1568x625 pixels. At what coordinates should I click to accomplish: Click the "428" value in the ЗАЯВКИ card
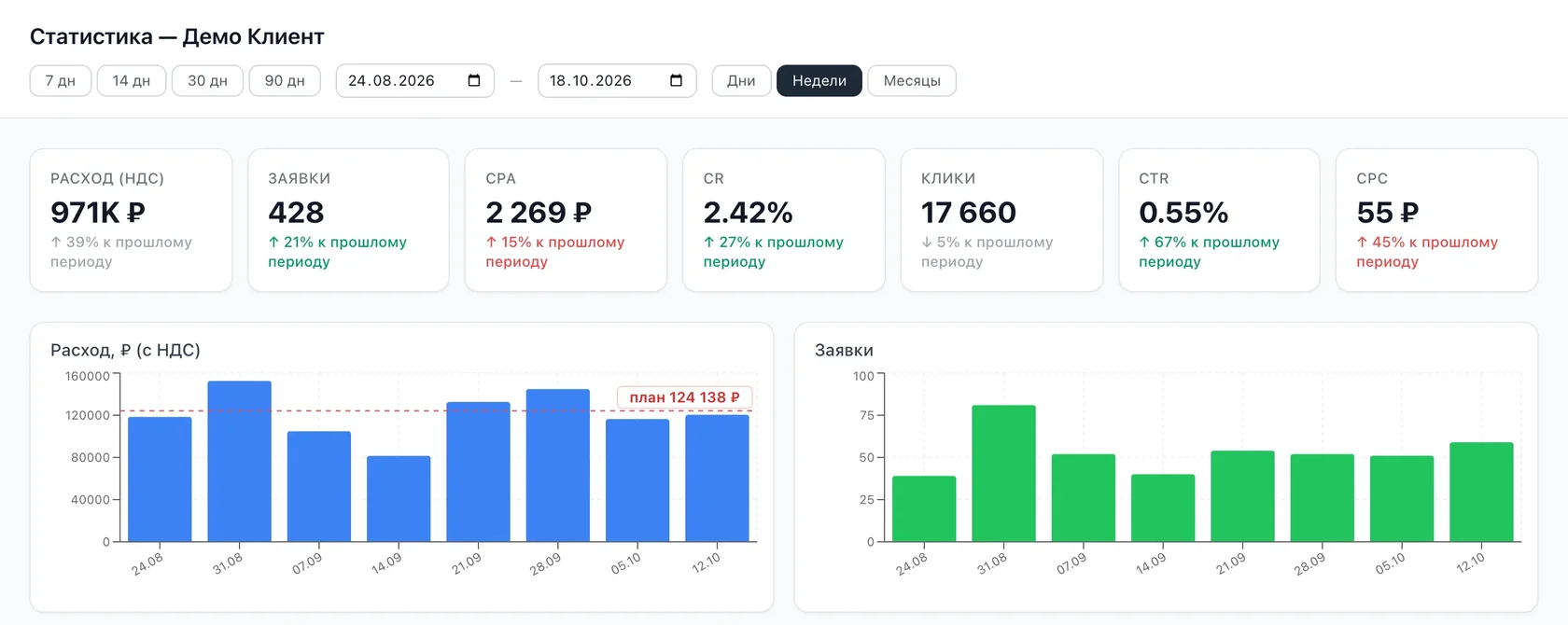tap(296, 213)
